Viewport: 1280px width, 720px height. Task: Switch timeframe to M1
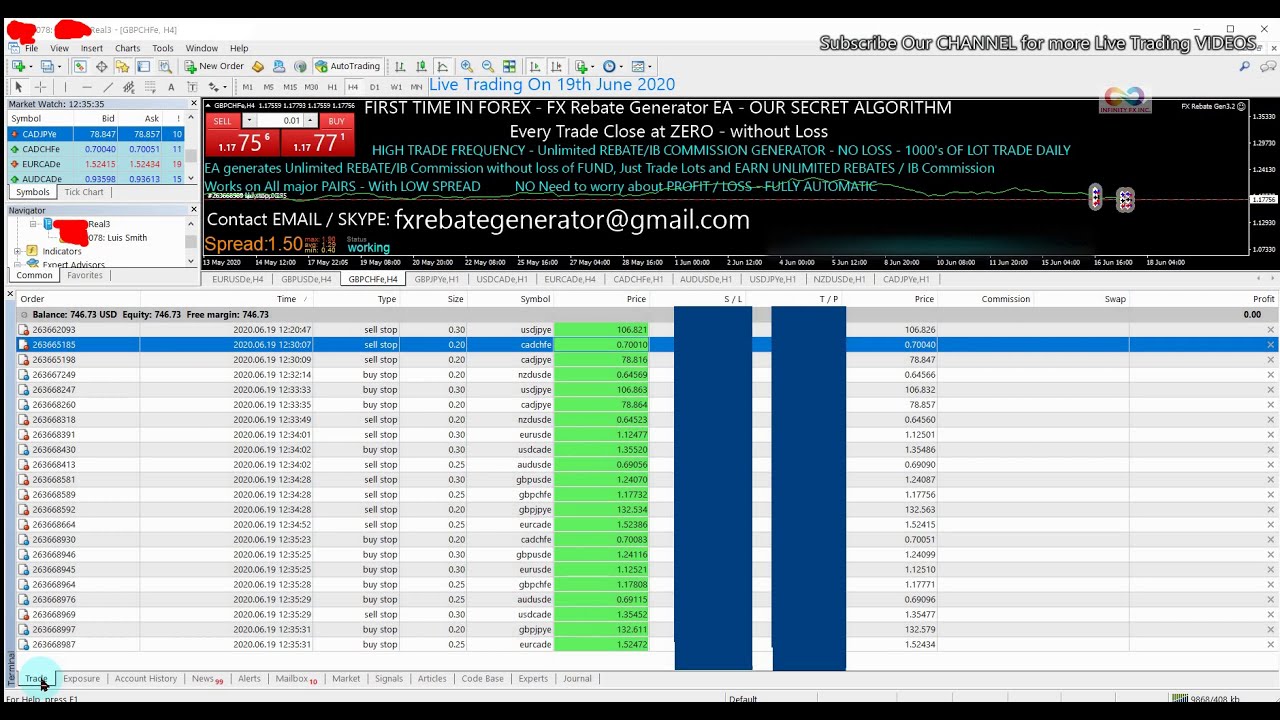(247, 87)
